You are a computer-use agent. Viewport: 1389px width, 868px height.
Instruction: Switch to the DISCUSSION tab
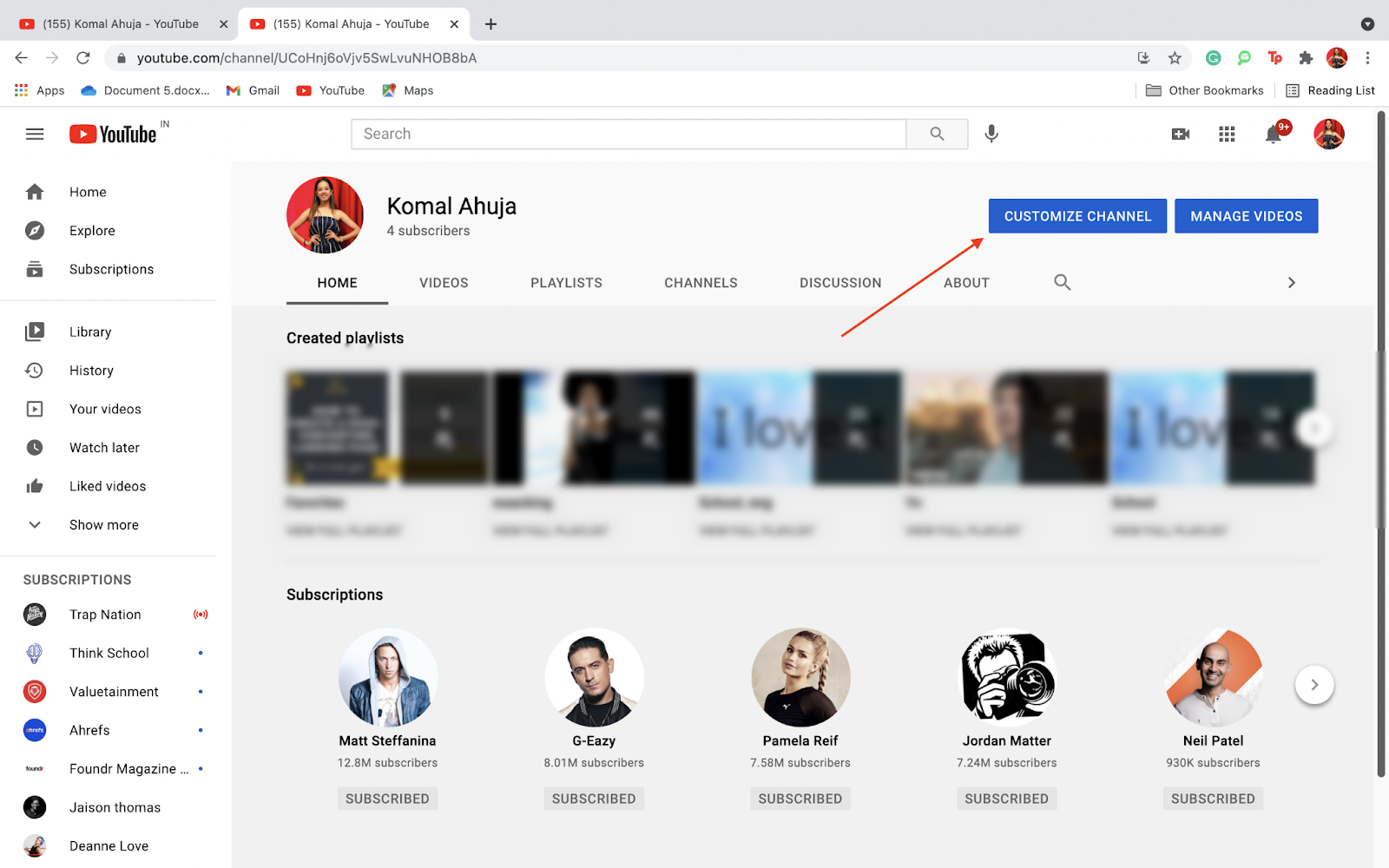point(840,283)
